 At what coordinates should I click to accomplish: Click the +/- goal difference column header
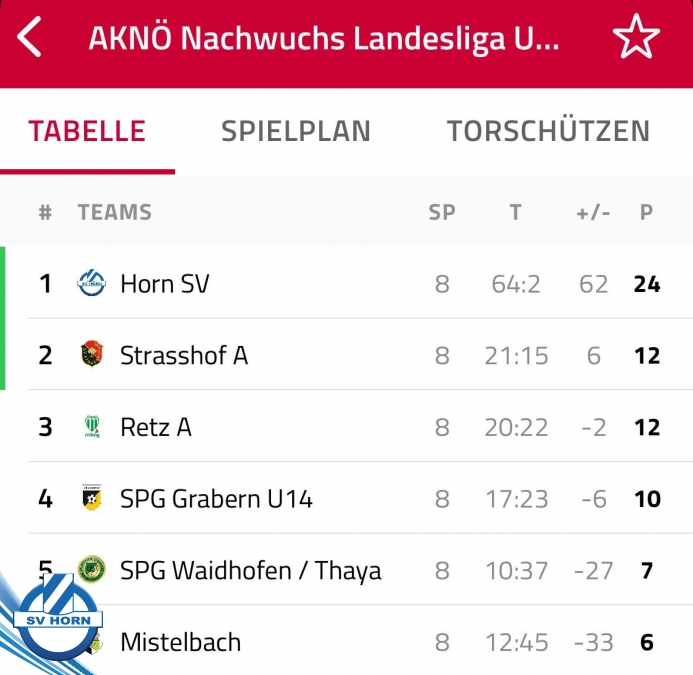[x=593, y=212]
